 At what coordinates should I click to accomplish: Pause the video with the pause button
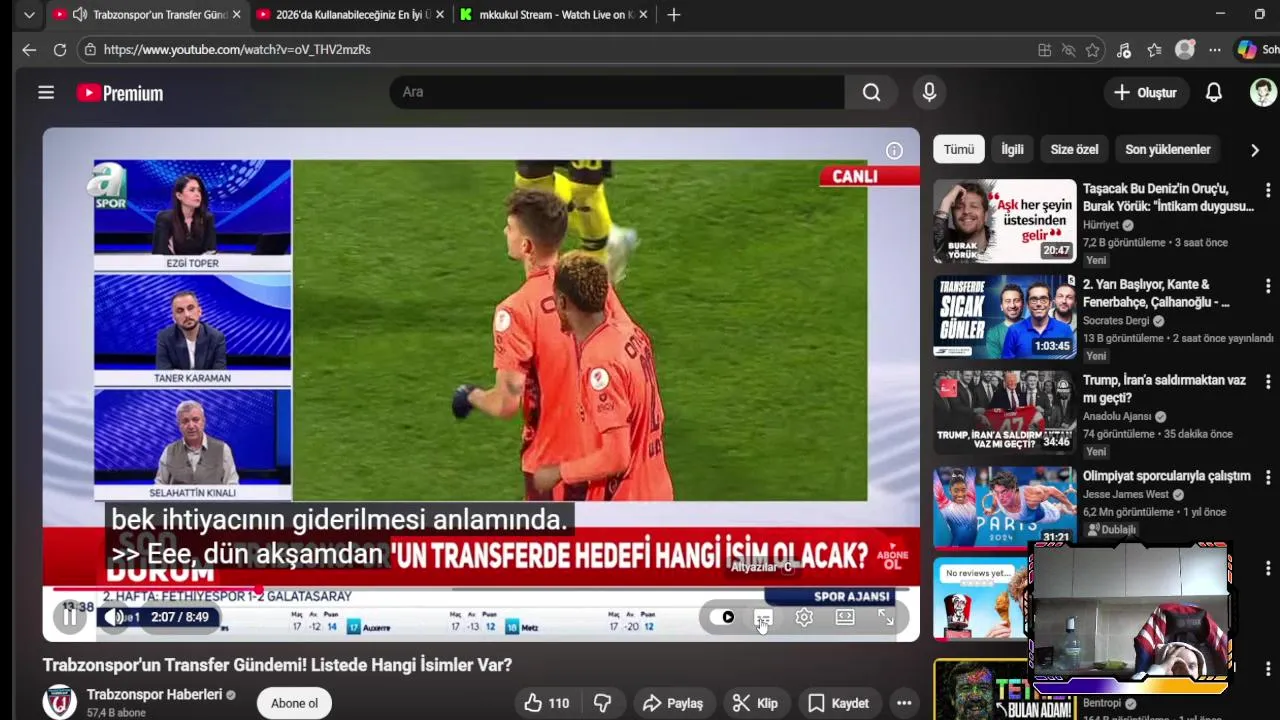pos(70,617)
